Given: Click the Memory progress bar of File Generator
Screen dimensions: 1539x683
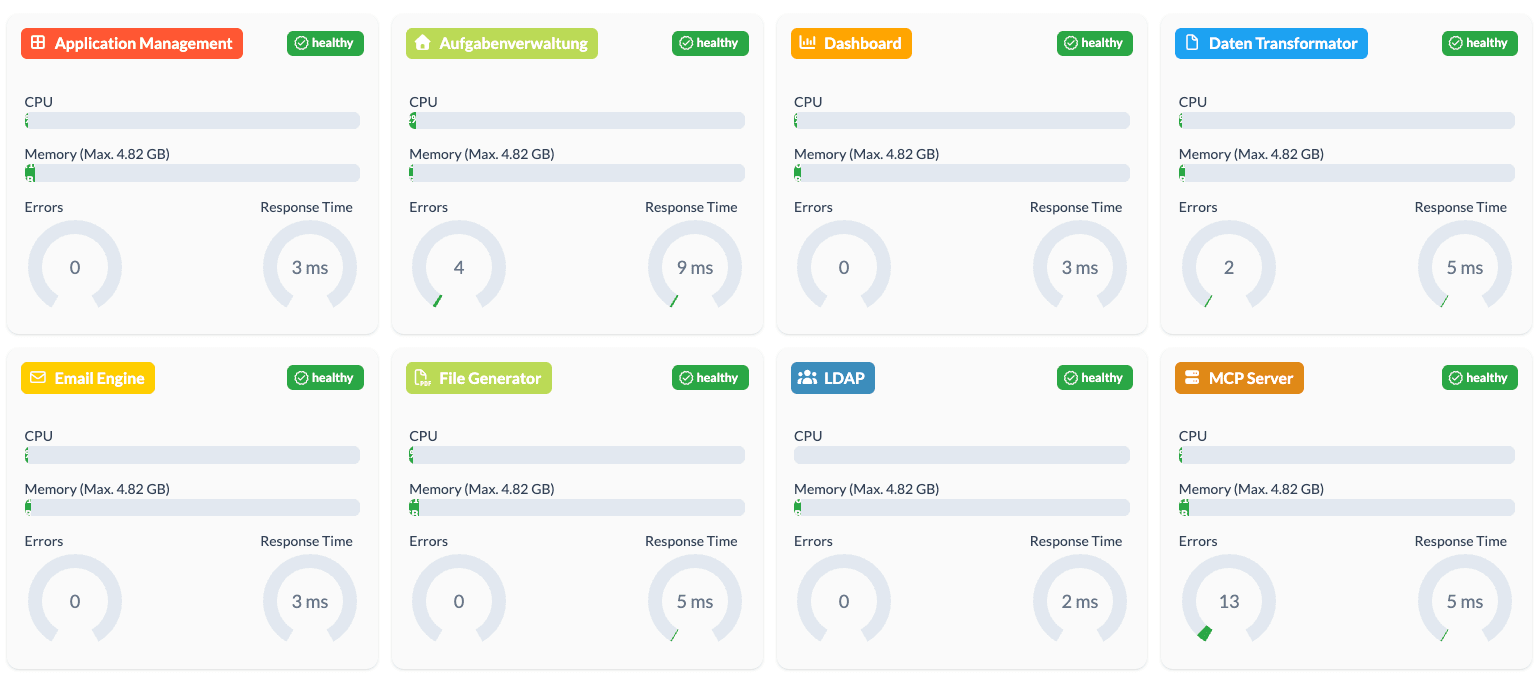Looking at the screenshot, I should (x=577, y=508).
